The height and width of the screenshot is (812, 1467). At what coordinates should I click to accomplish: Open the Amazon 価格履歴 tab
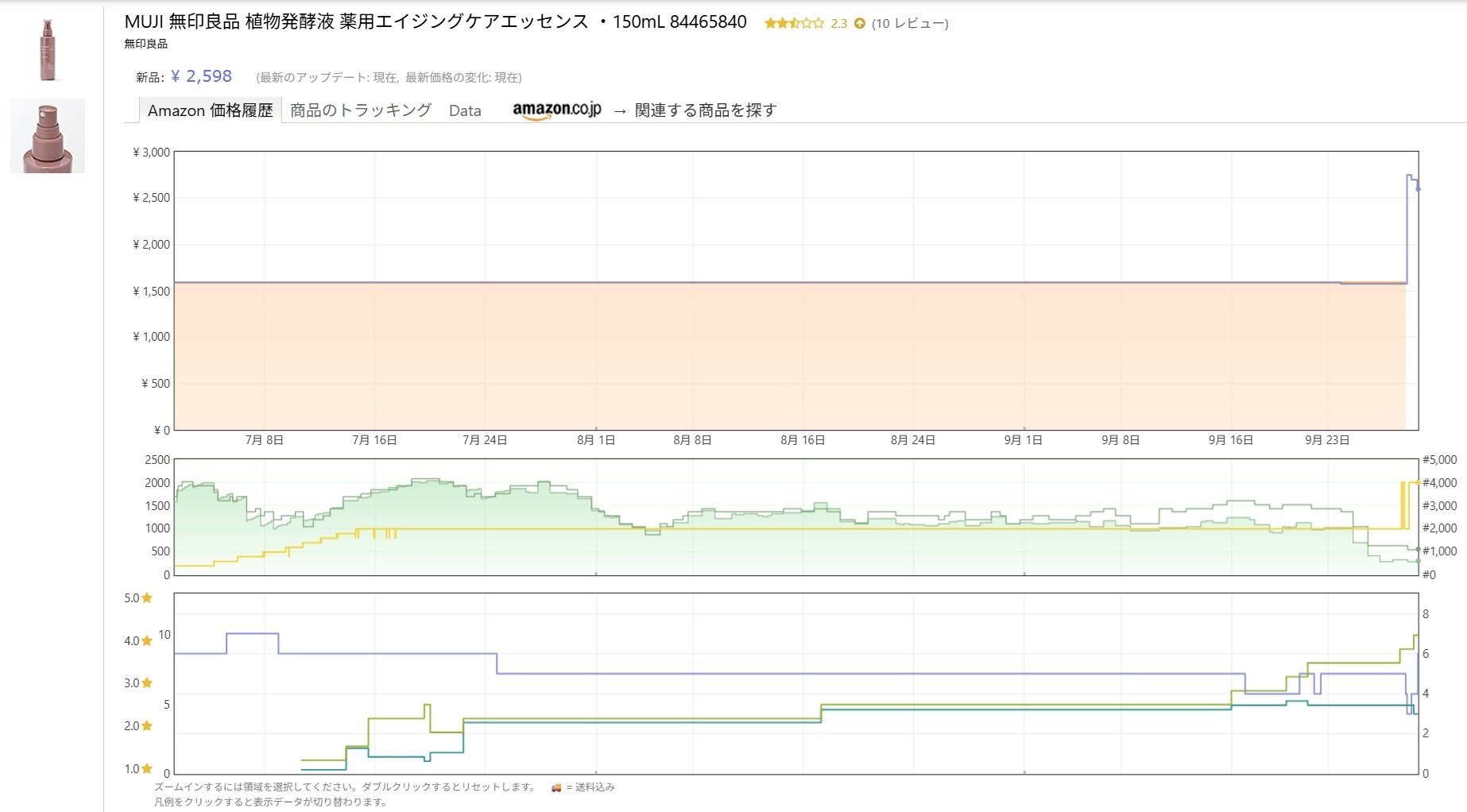tap(210, 110)
